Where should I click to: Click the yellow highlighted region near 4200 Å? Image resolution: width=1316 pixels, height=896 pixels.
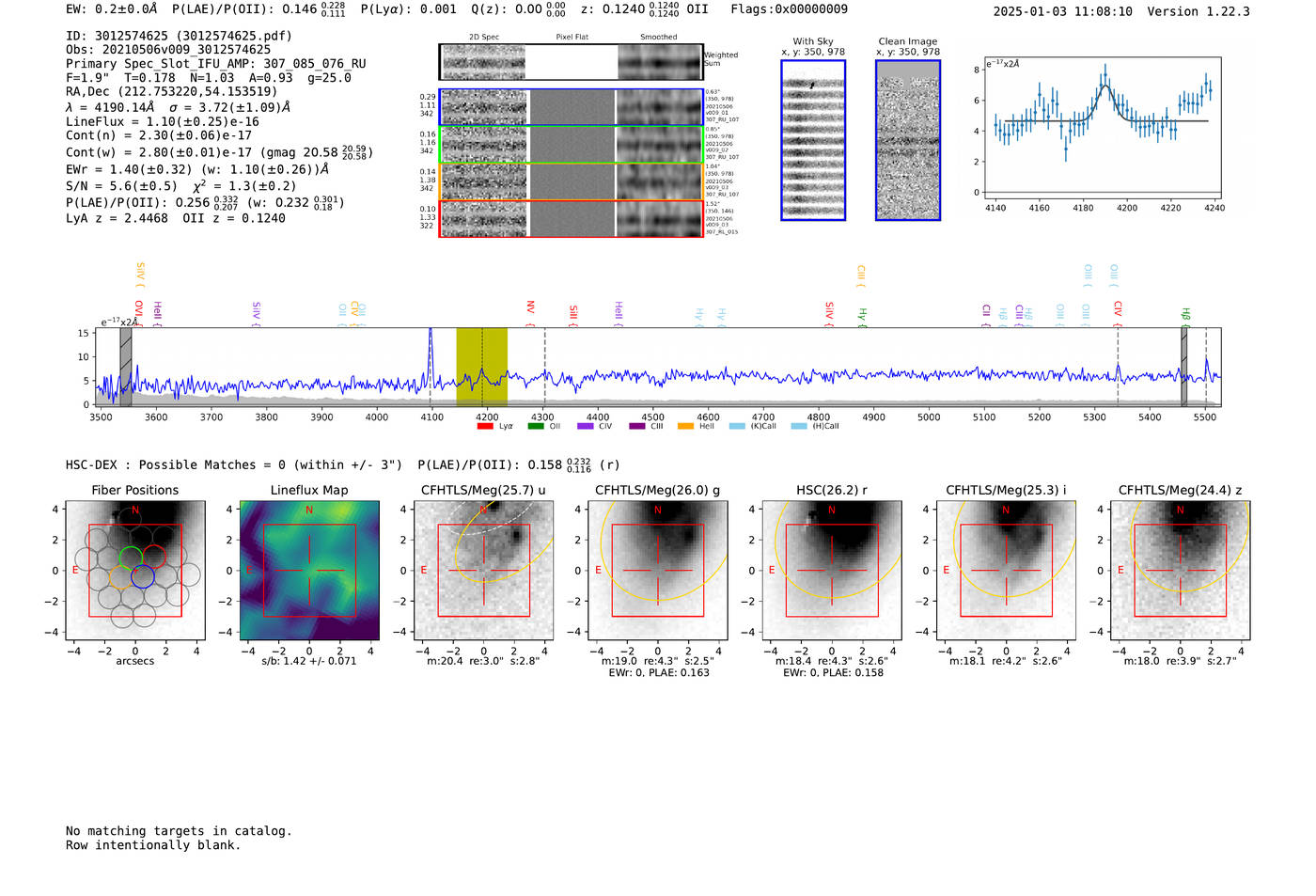pos(482,367)
